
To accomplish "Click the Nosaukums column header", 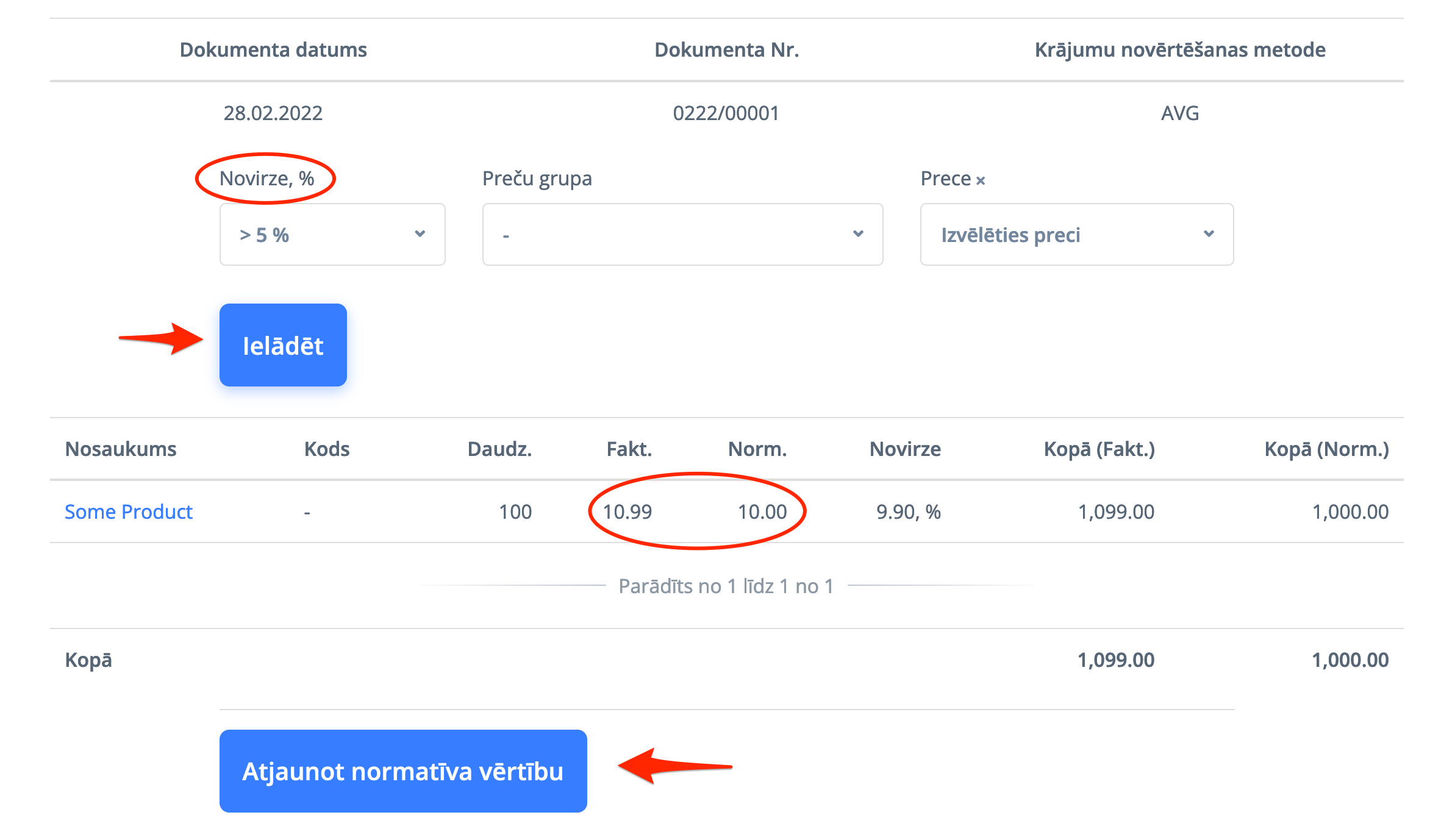I will click(121, 449).
